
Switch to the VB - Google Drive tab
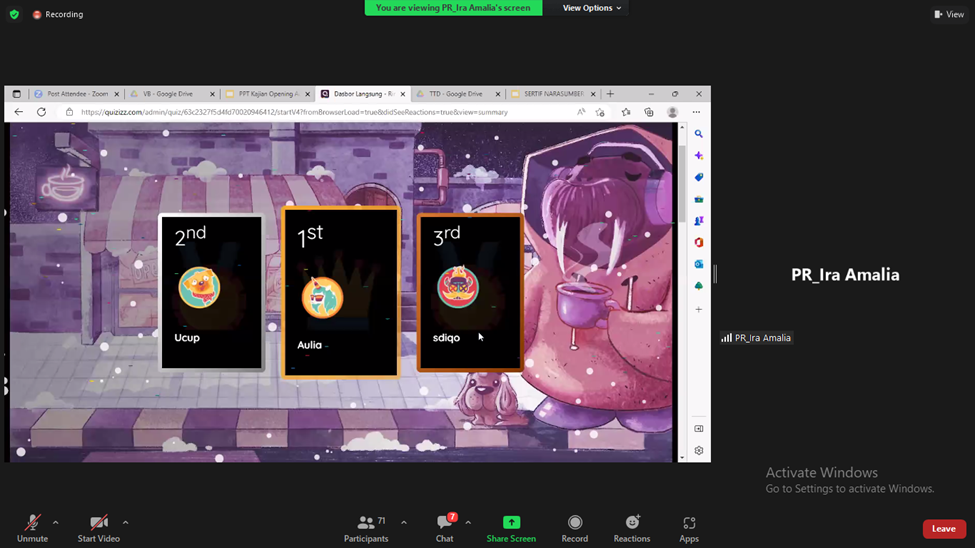coord(167,94)
